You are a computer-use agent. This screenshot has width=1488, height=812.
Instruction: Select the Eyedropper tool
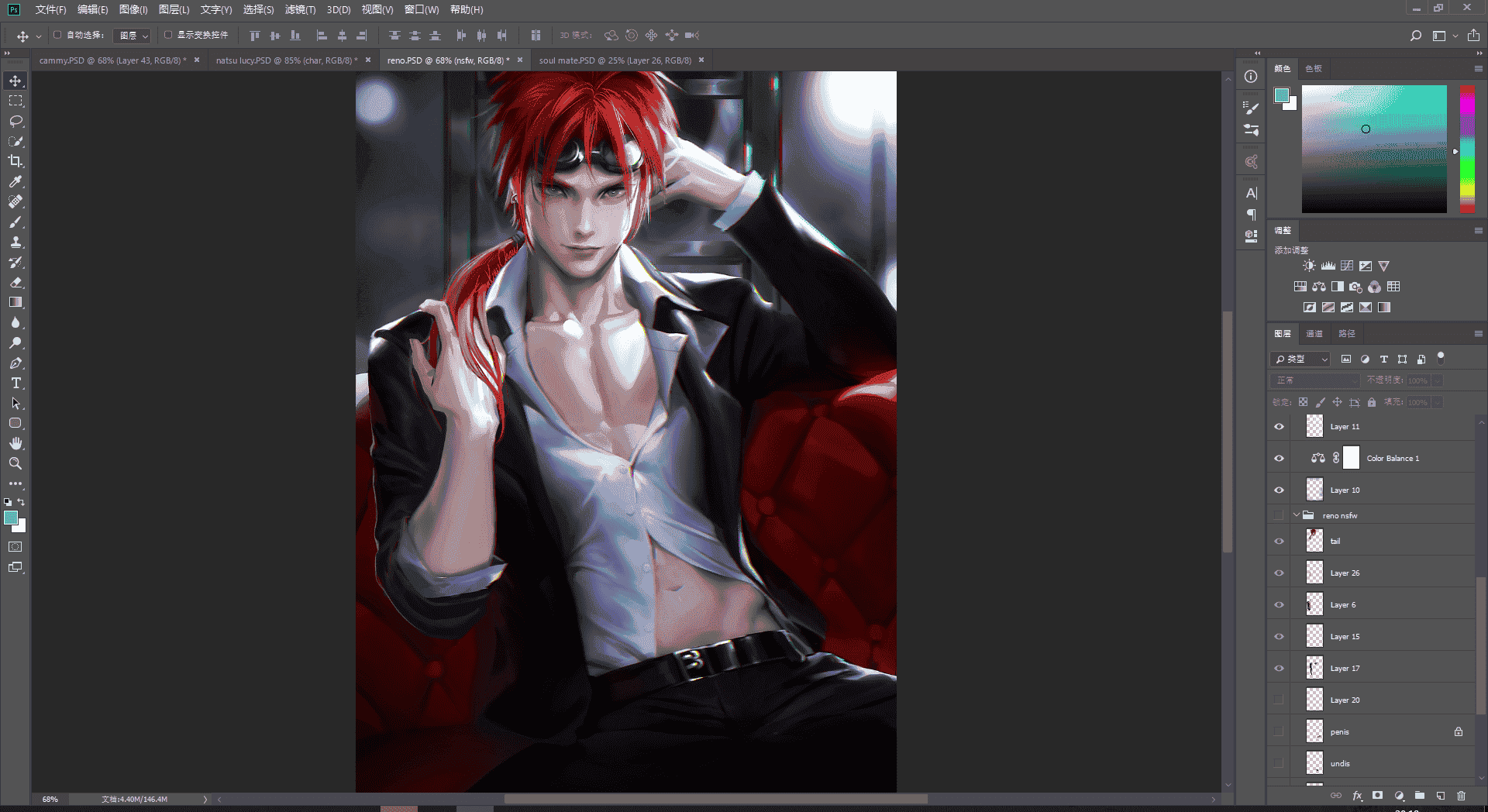point(15,181)
